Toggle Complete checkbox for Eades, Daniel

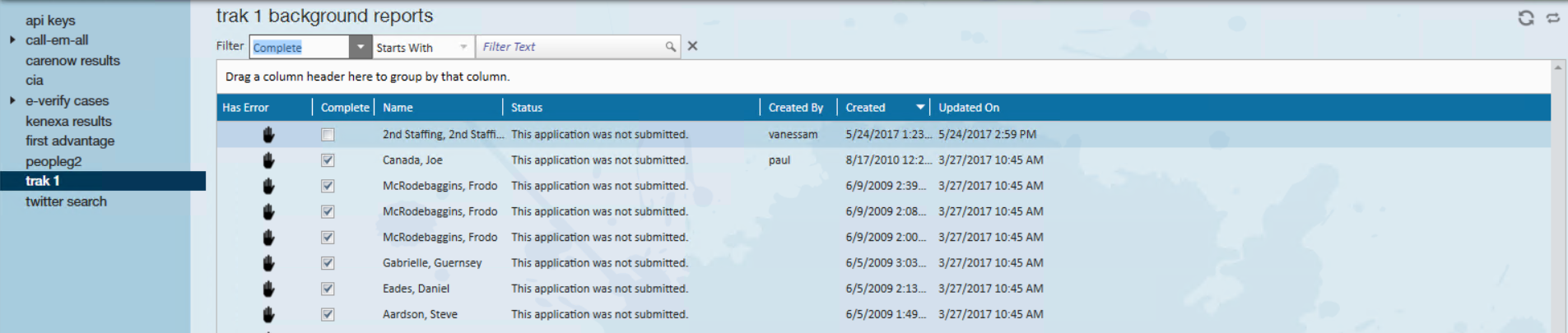coord(328,289)
